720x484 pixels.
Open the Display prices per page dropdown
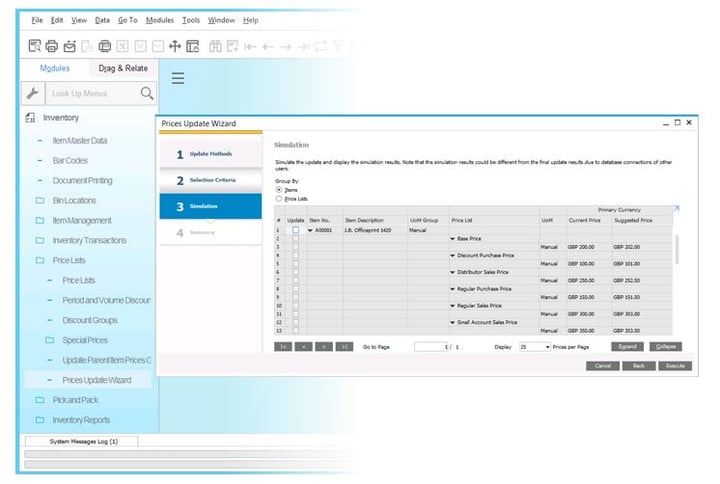pos(535,347)
